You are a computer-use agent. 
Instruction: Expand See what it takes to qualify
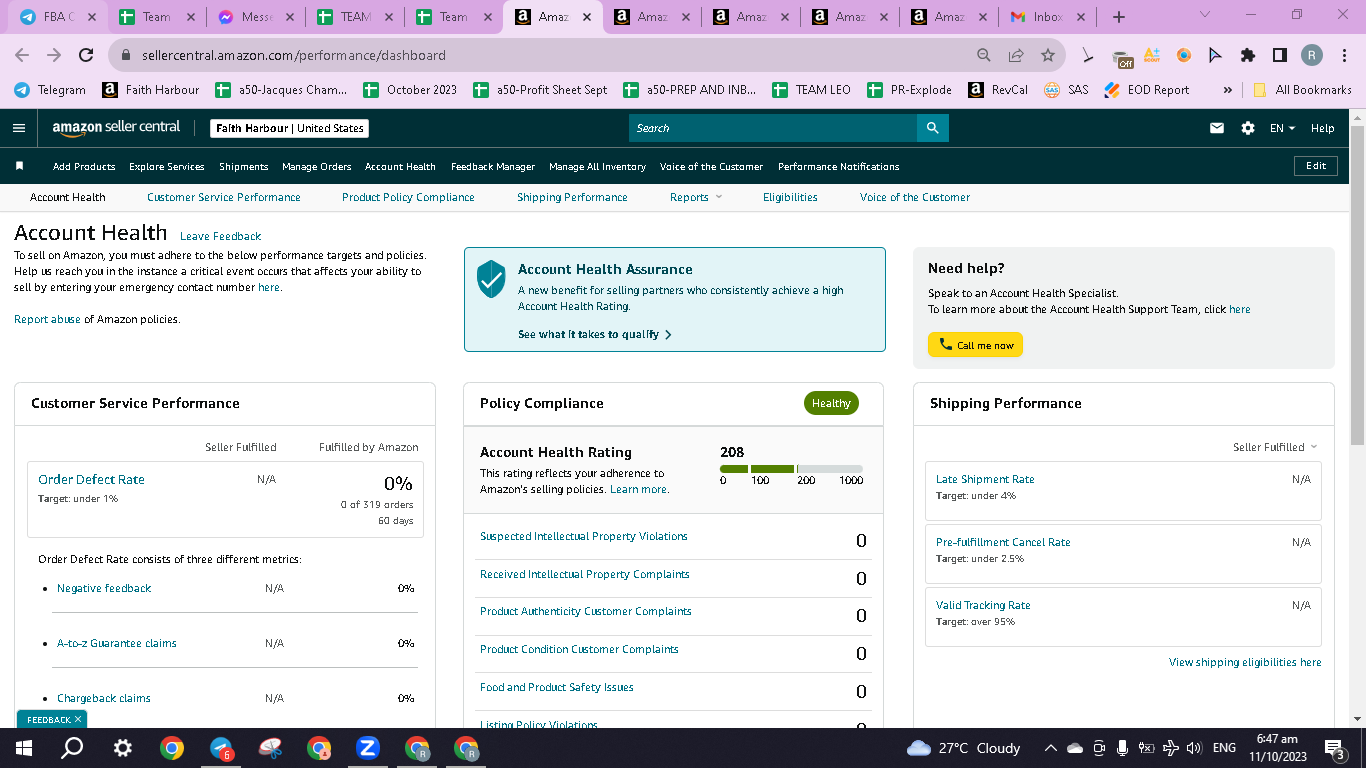pyautogui.click(x=595, y=334)
